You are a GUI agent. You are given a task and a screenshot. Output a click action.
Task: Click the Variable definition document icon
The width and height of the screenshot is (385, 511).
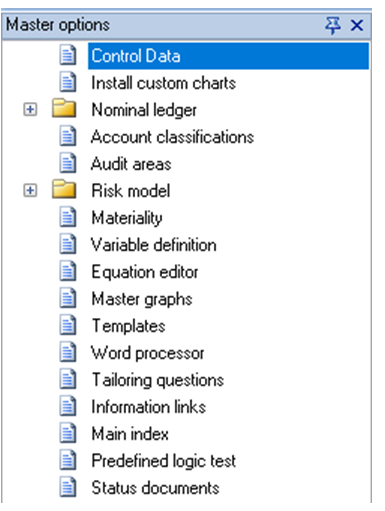[68, 244]
